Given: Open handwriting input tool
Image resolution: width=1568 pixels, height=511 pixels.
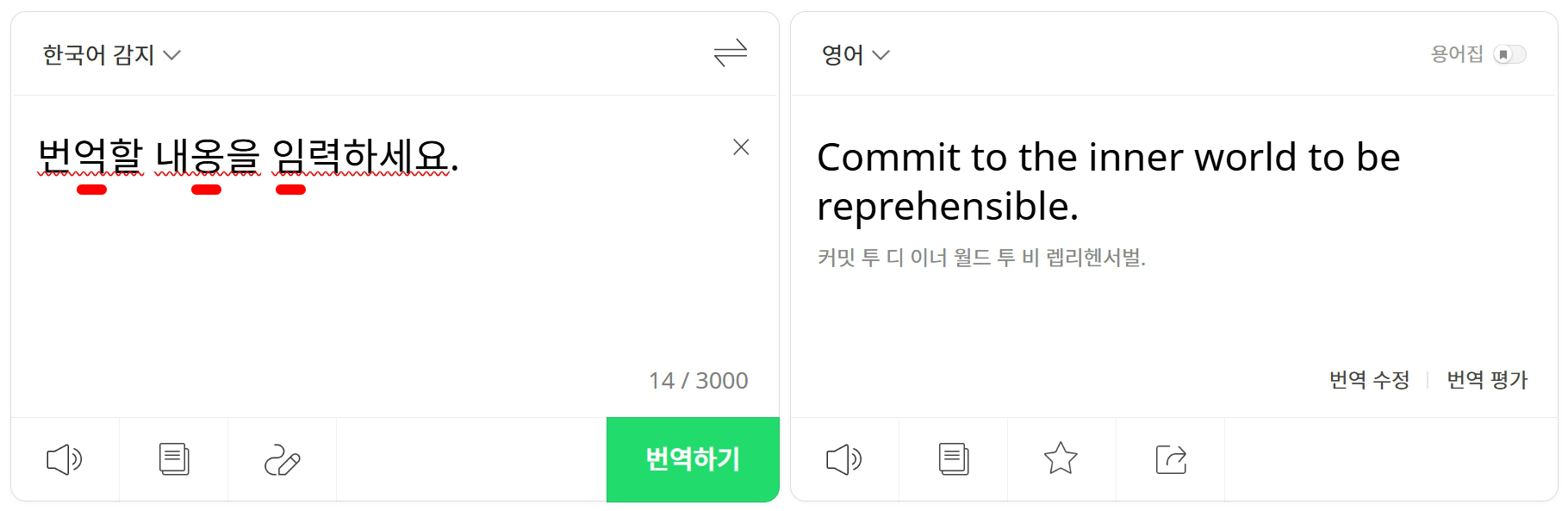Looking at the screenshot, I should pyautogui.click(x=282, y=459).
